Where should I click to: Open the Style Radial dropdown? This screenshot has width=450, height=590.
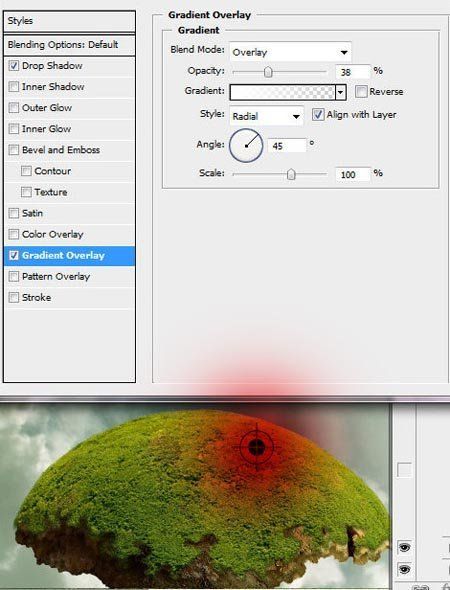(266, 116)
